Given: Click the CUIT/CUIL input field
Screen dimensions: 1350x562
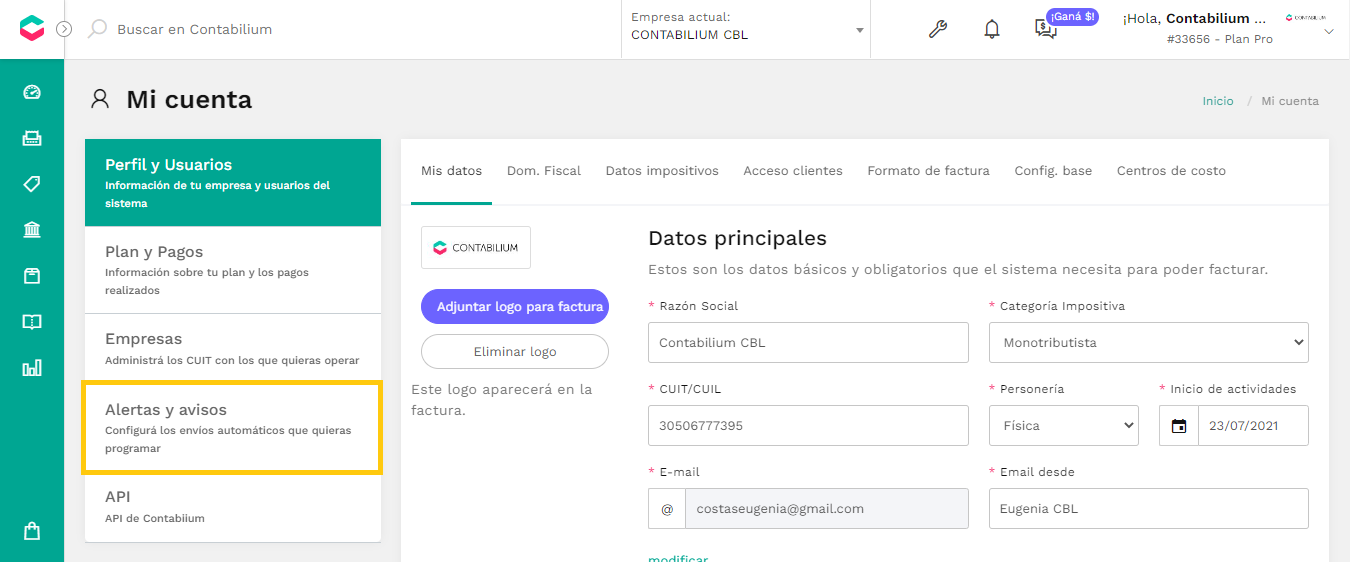Looking at the screenshot, I should 808,425.
